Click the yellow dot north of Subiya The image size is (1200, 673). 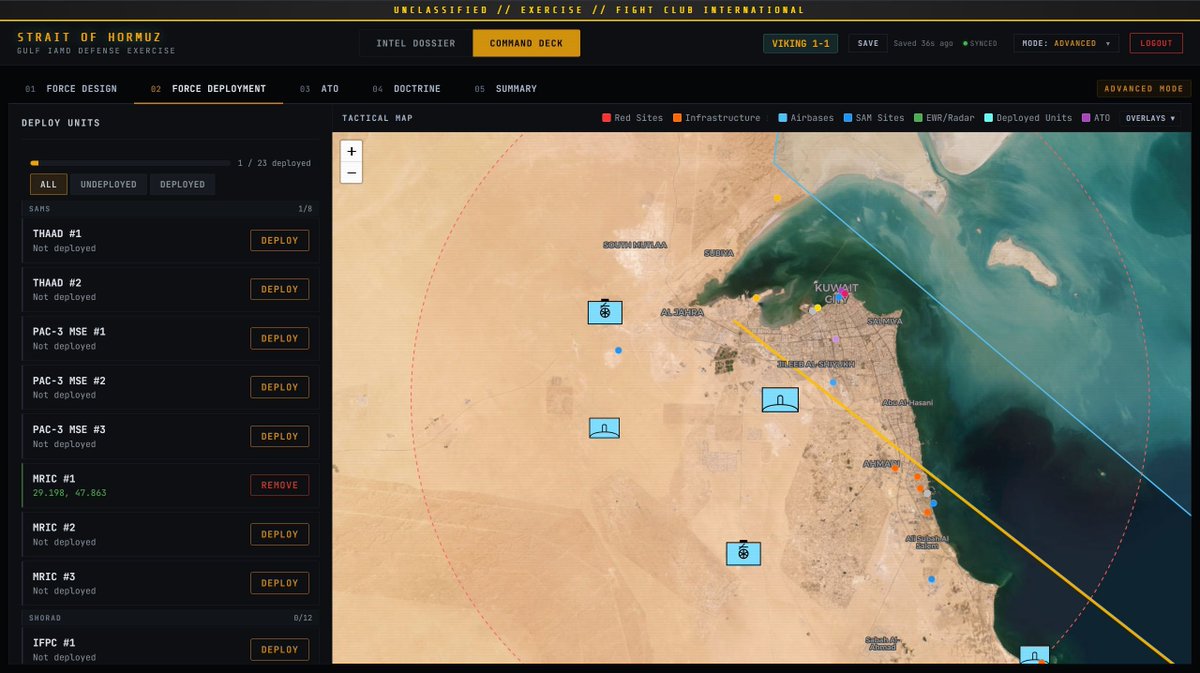tap(777, 199)
